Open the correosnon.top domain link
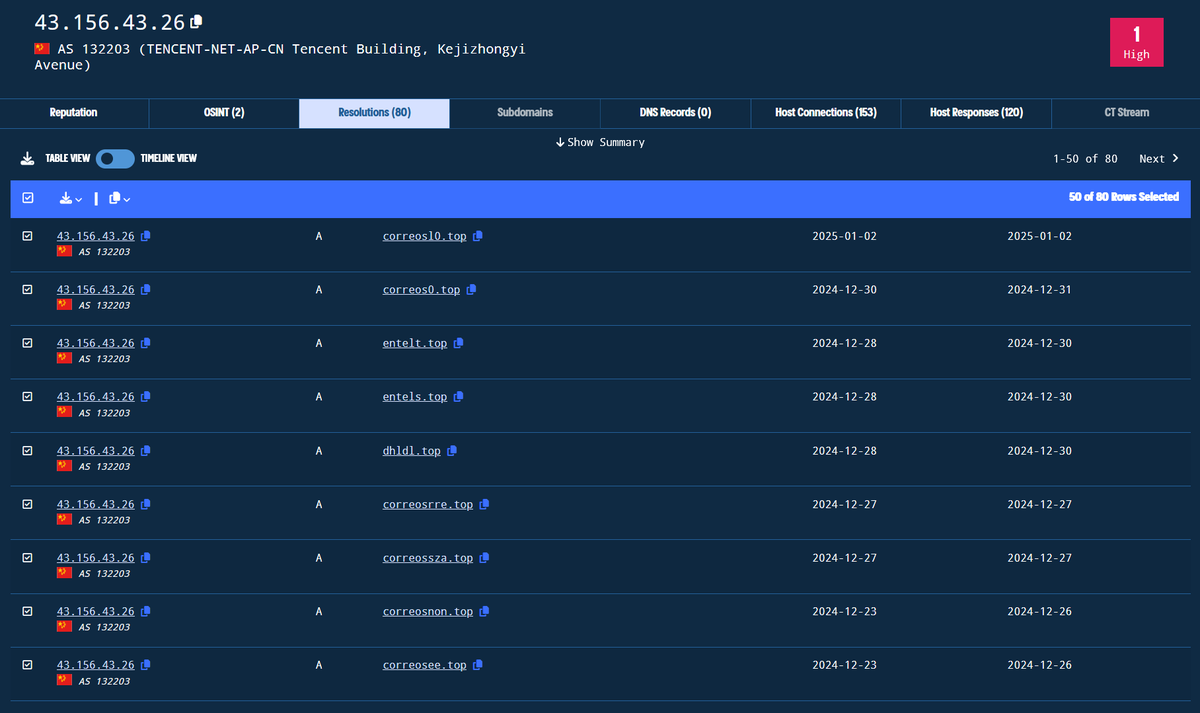 (x=428, y=611)
